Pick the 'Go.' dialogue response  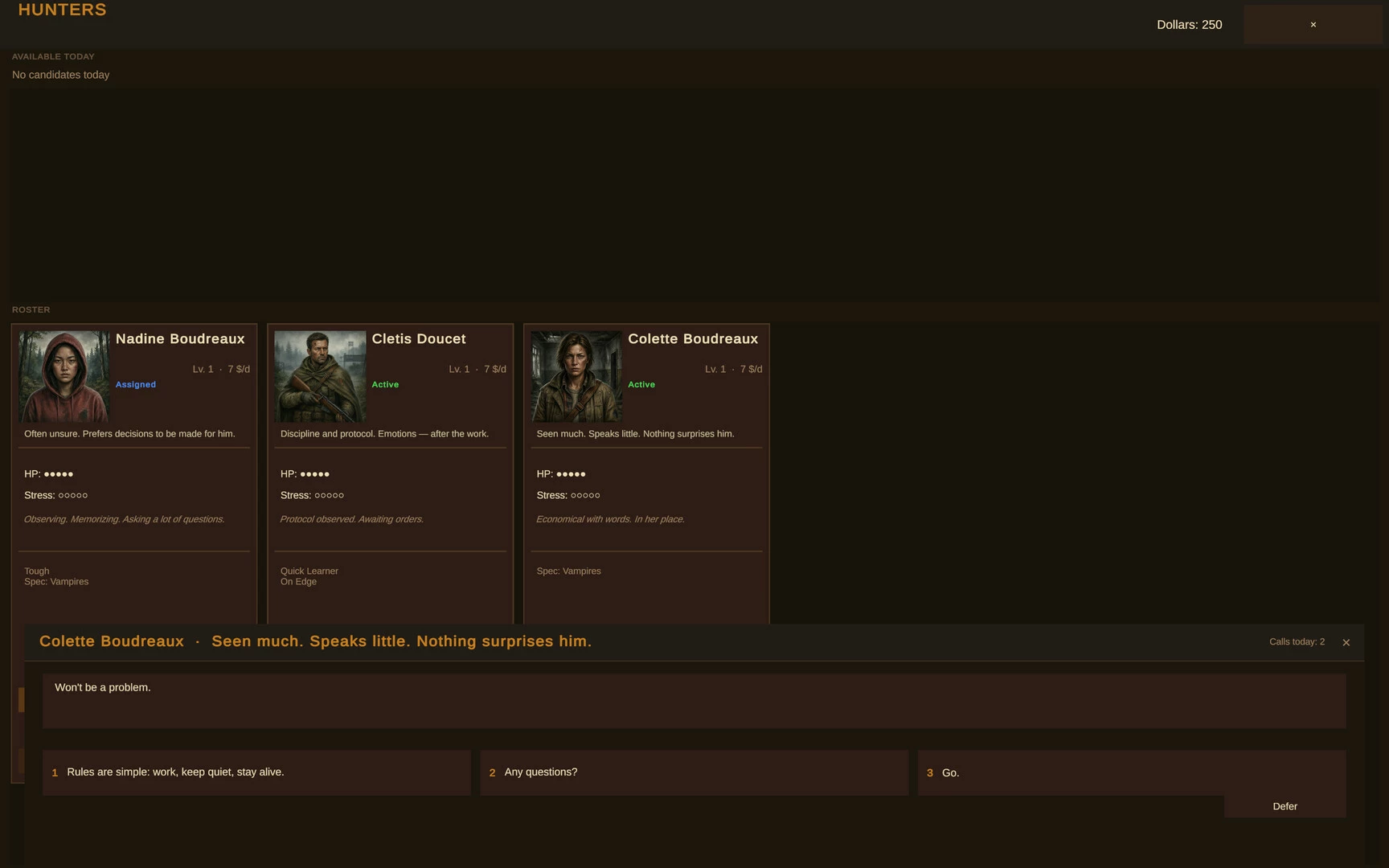pyautogui.click(x=1131, y=772)
